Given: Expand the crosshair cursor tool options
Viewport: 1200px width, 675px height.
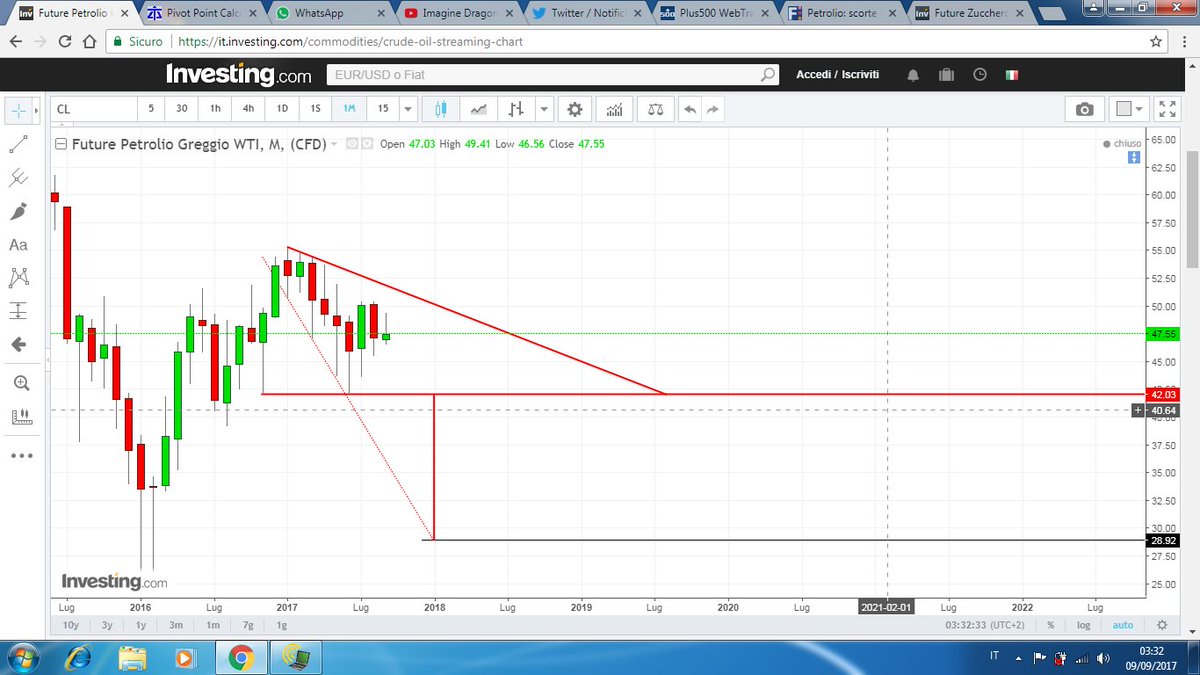Looking at the screenshot, I should click(x=38, y=109).
